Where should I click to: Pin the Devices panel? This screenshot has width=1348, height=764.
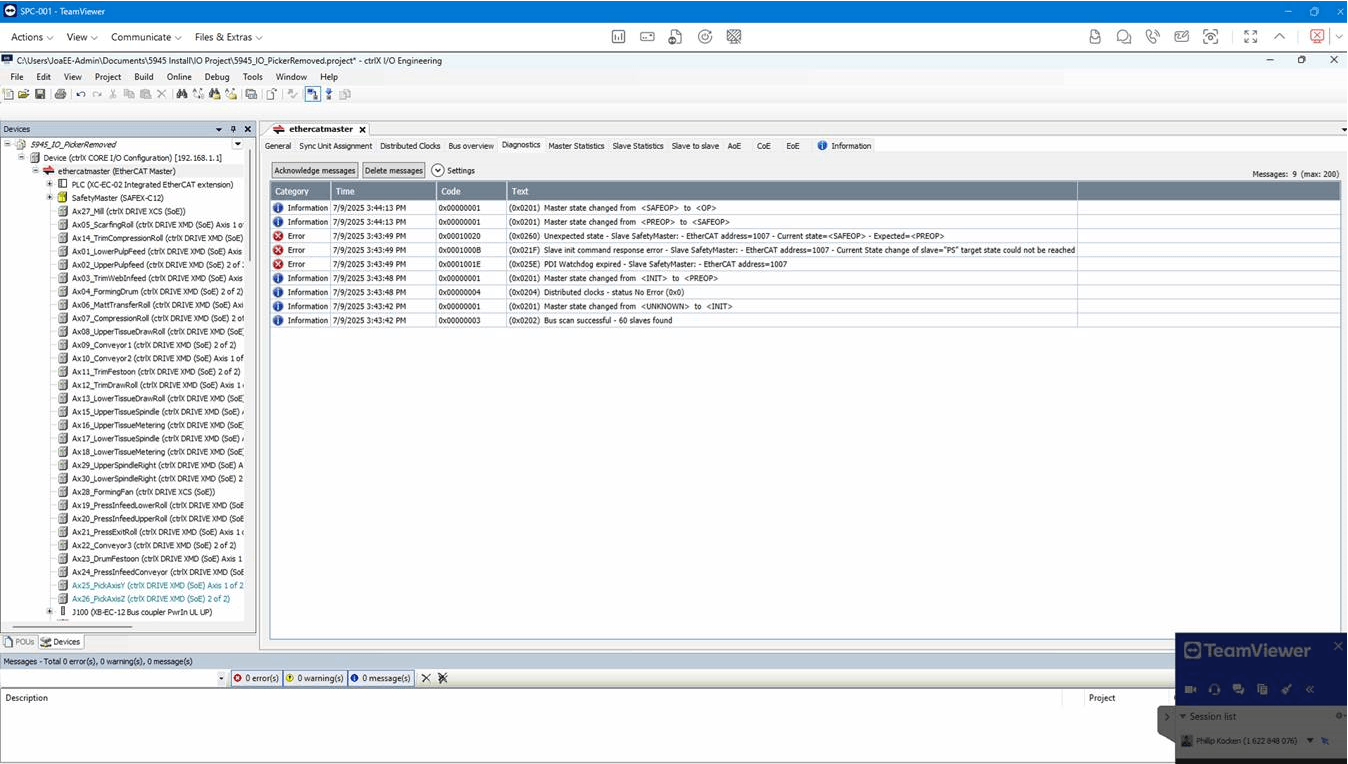point(233,129)
